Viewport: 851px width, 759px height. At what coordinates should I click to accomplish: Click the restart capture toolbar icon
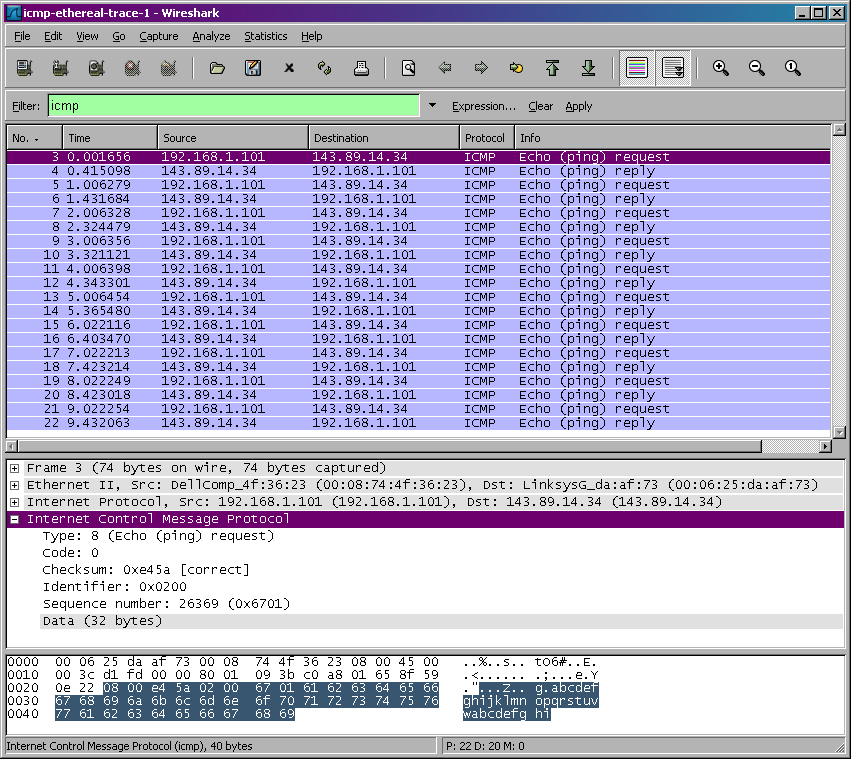pos(168,68)
